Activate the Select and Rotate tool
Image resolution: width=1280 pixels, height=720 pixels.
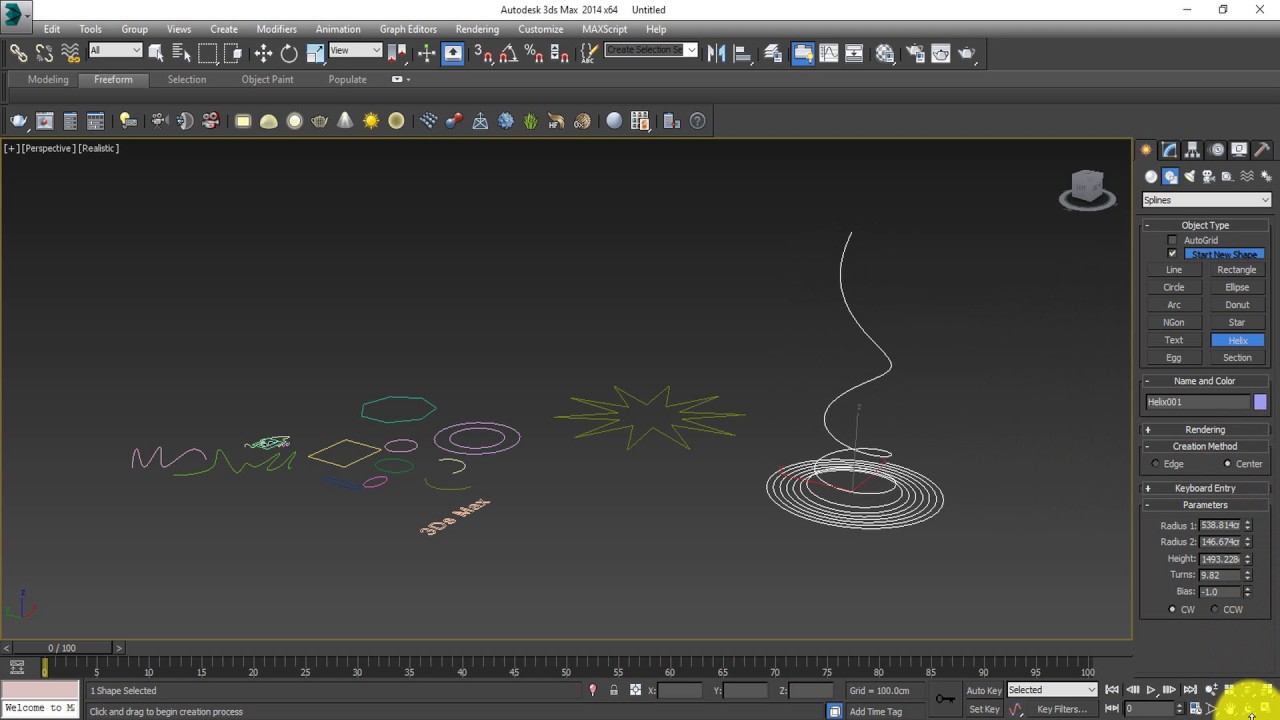(x=289, y=53)
